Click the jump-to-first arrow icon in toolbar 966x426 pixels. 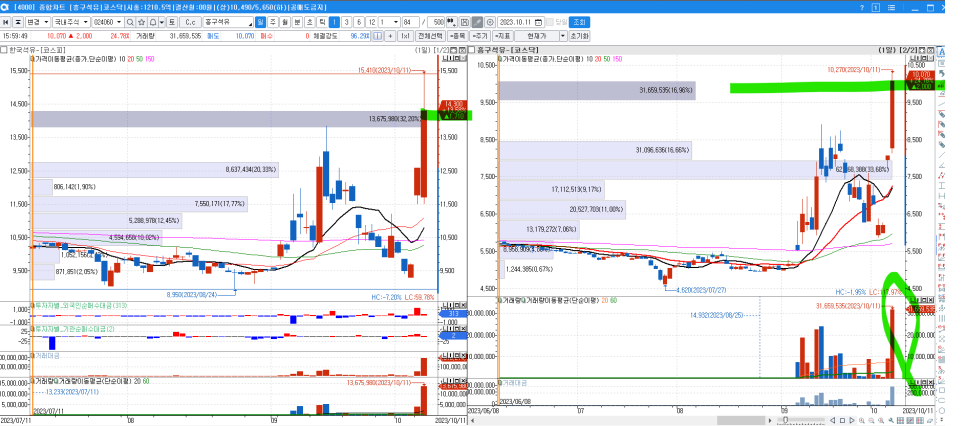point(6,22)
